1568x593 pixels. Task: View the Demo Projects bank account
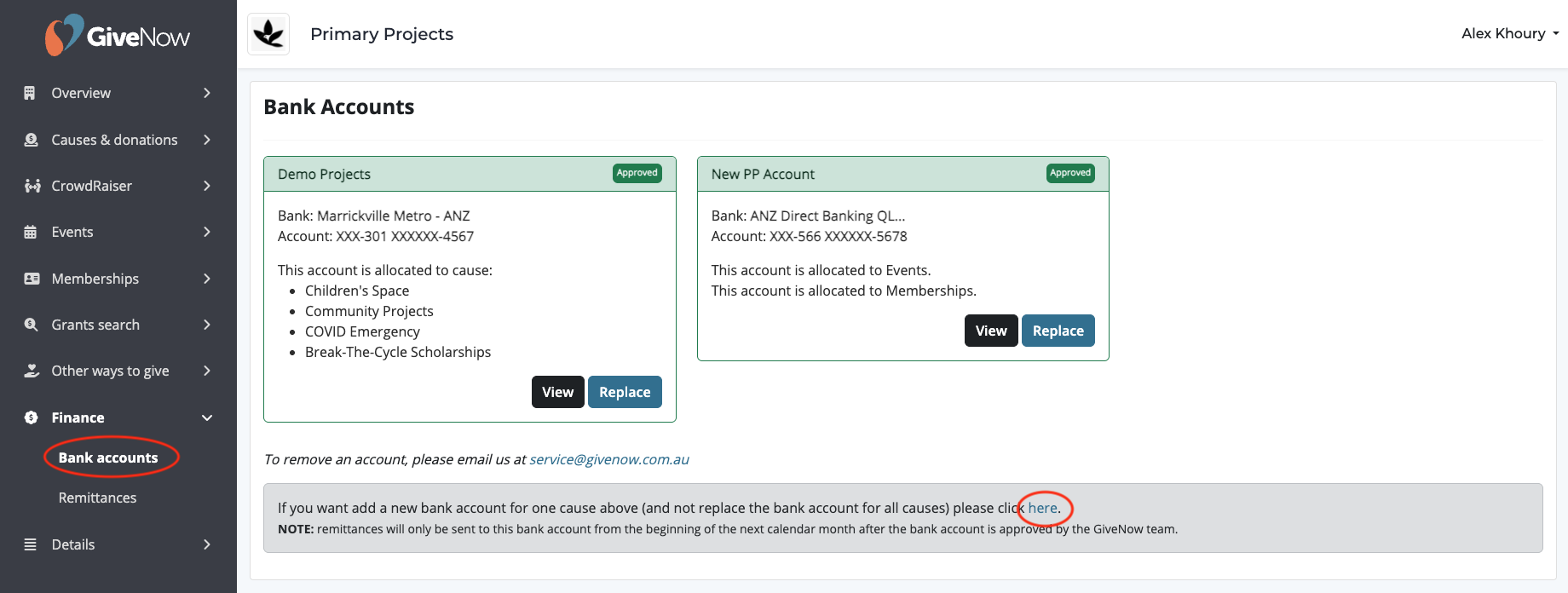pos(557,392)
